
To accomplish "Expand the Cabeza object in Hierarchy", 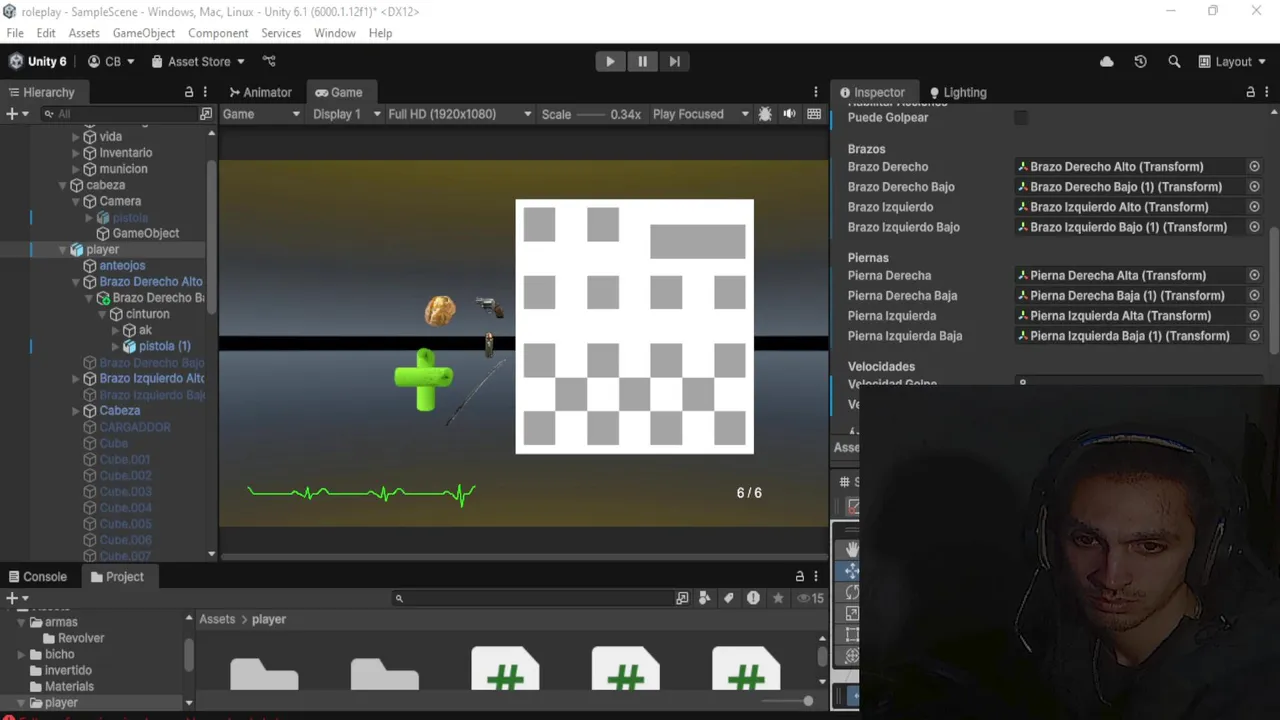I will [x=76, y=411].
